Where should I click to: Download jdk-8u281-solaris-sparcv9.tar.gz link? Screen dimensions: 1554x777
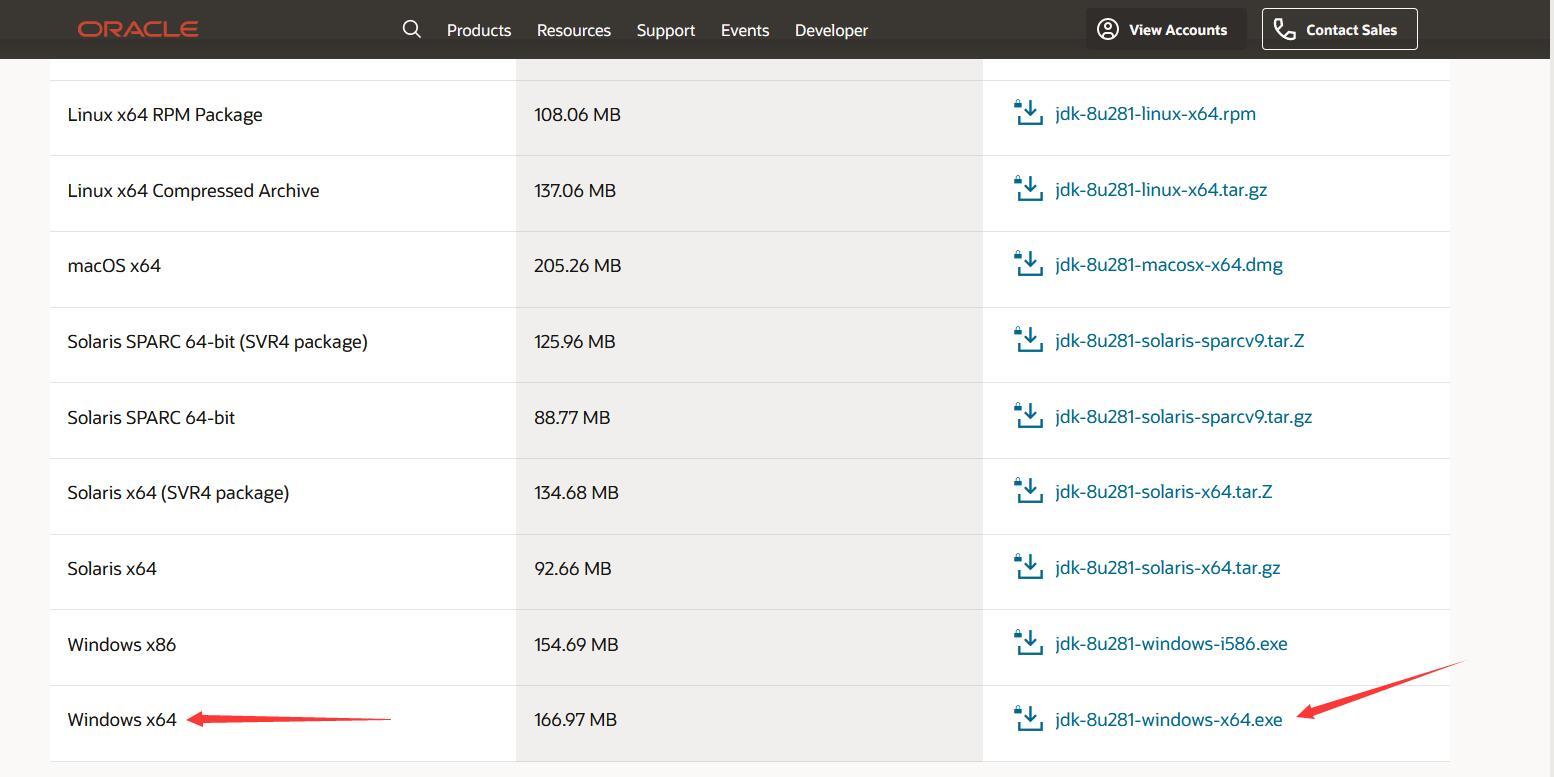[1183, 416]
